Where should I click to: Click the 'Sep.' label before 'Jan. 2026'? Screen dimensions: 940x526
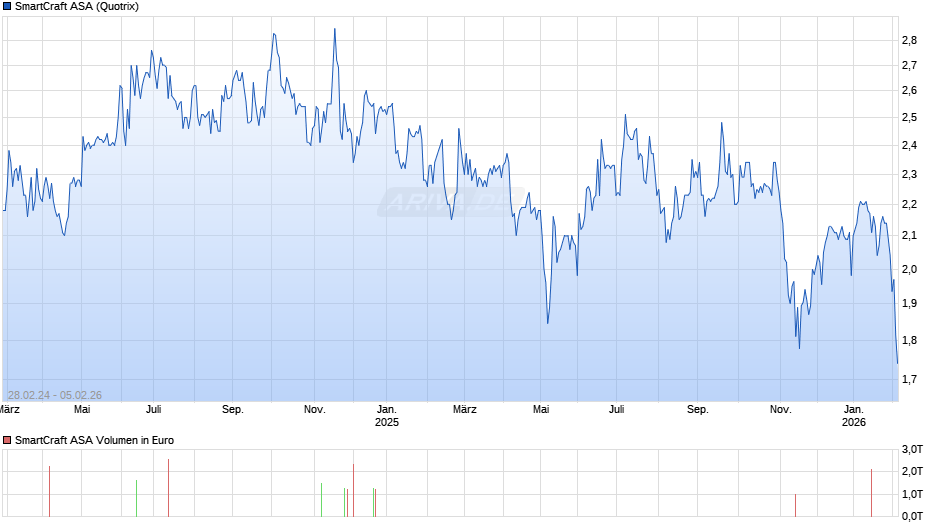pos(698,410)
